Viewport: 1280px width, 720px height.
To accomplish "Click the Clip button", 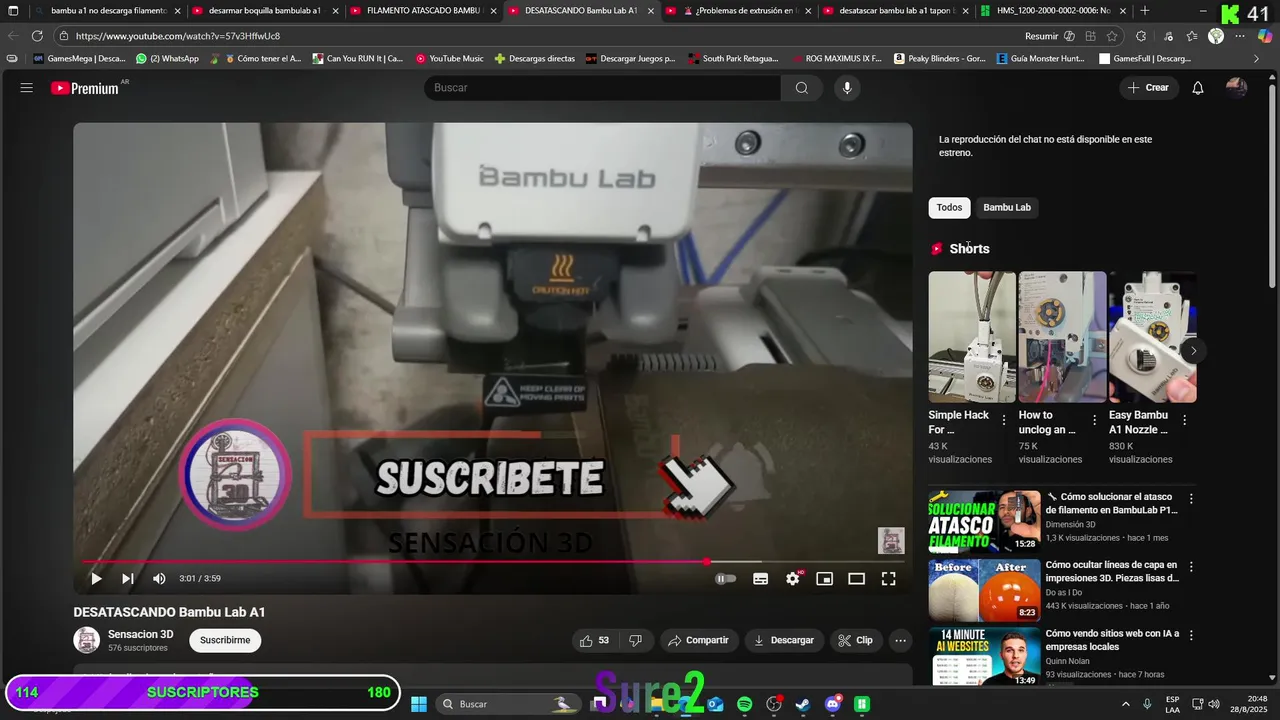I will pyautogui.click(x=856, y=640).
